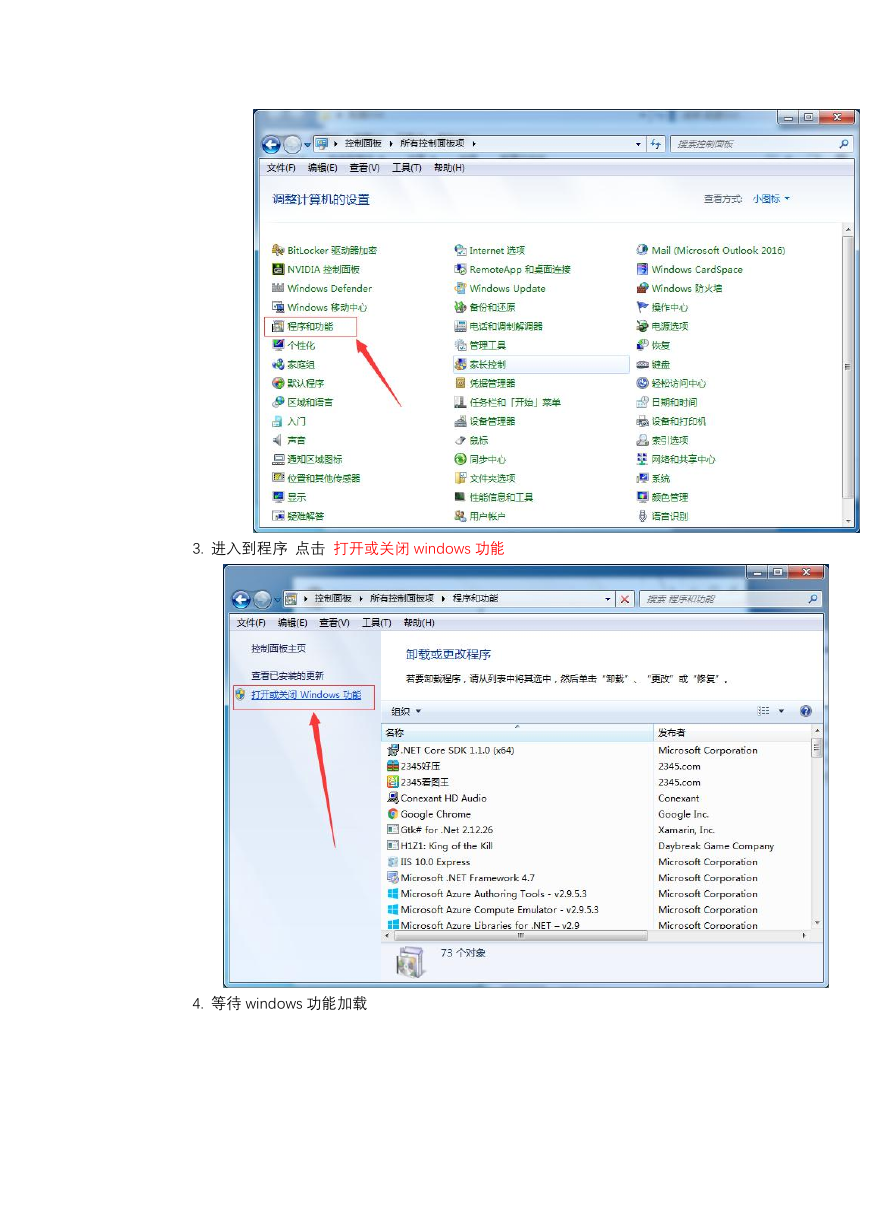Open the 备份和还原 icon
This screenshot has height=1228, width=869.
[x=460, y=307]
